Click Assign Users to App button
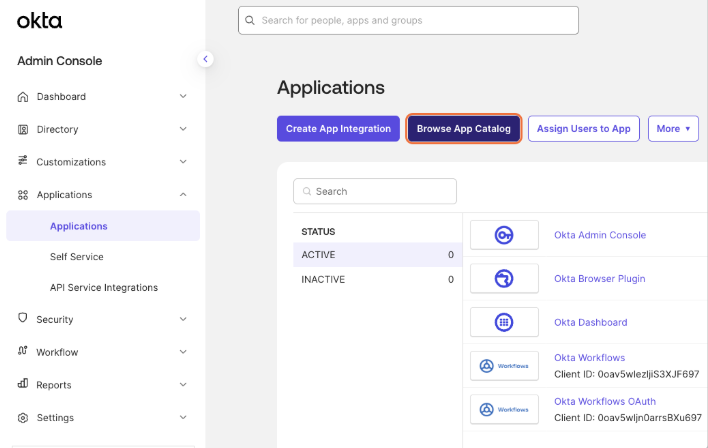Viewport: 708px width, 448px height. [583, 129]
